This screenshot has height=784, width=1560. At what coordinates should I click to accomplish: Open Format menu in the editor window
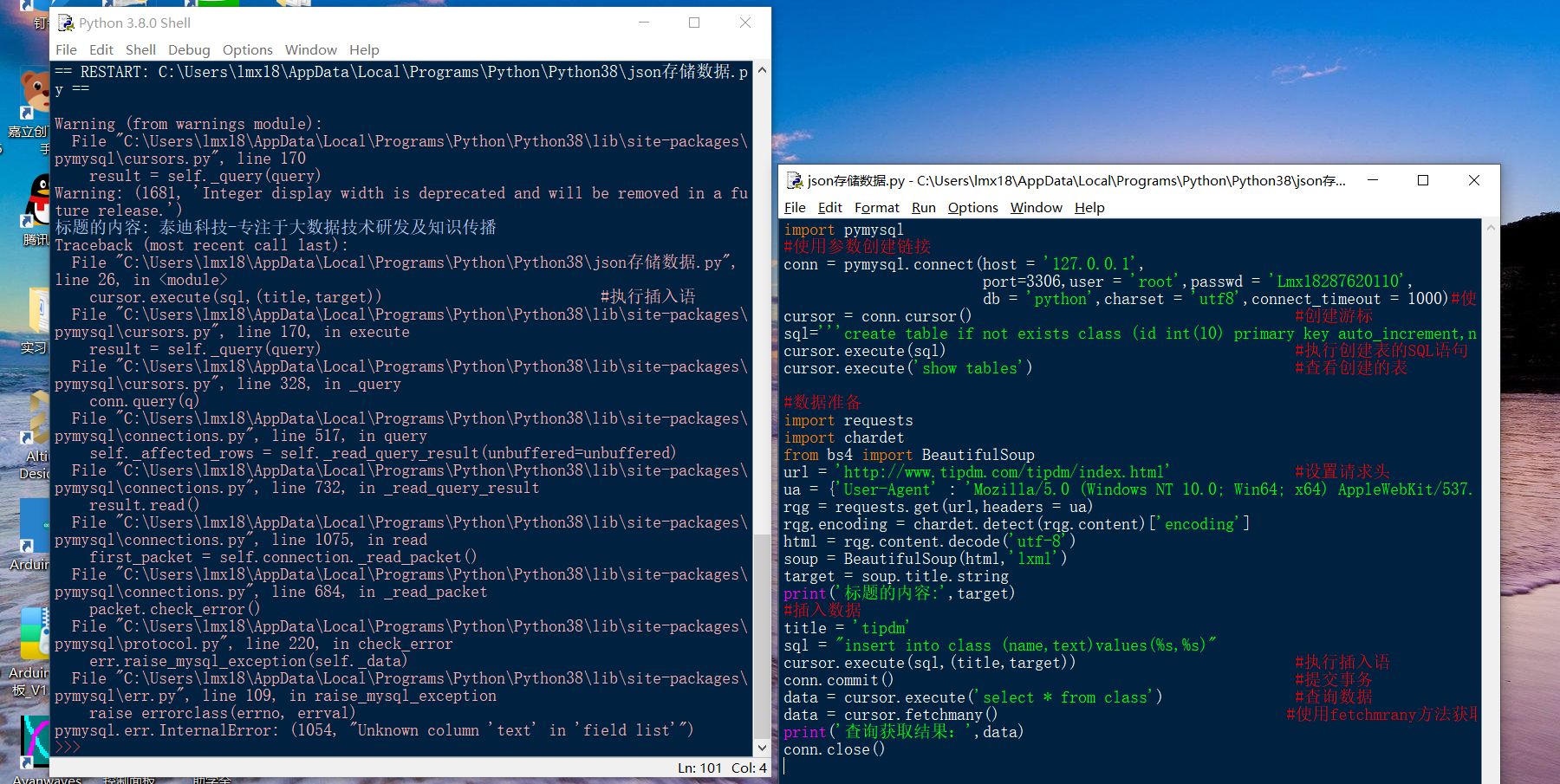pyautogui.click(x=877, y=208)
